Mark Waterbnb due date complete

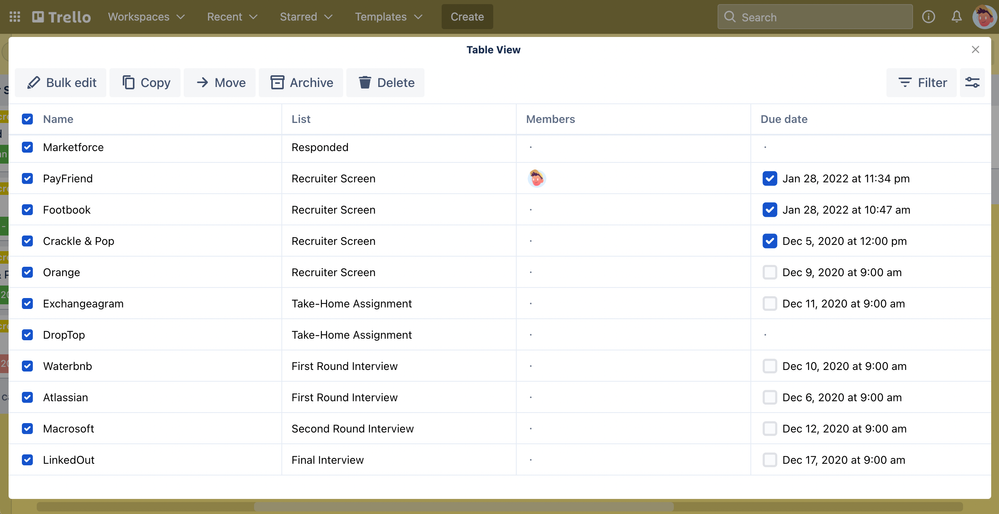tap(770, 366)
